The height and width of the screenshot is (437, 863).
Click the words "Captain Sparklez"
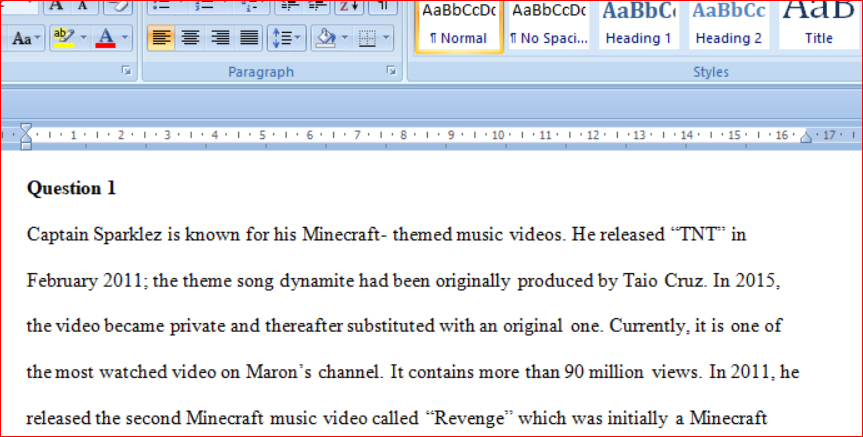pyautogui.click(x=95, y=235)
